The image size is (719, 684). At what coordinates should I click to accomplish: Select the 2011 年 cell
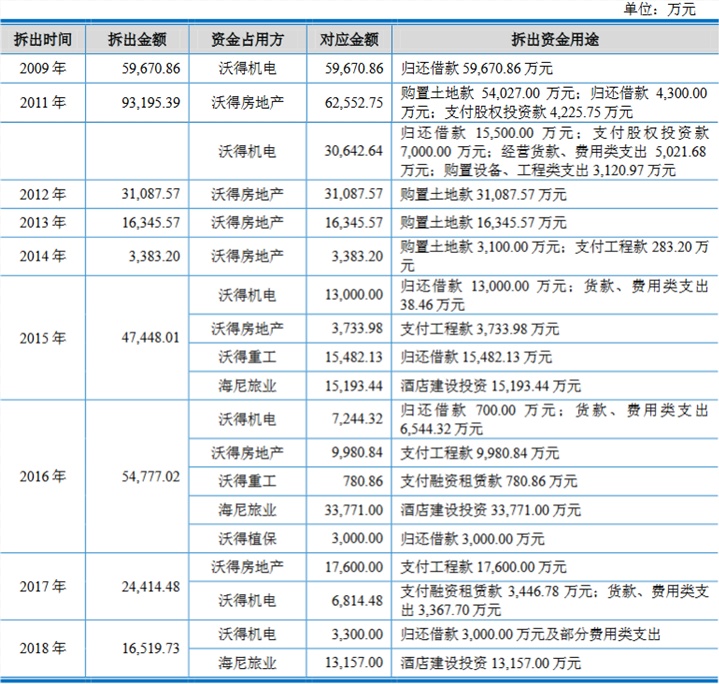click(x=43, y=103)
